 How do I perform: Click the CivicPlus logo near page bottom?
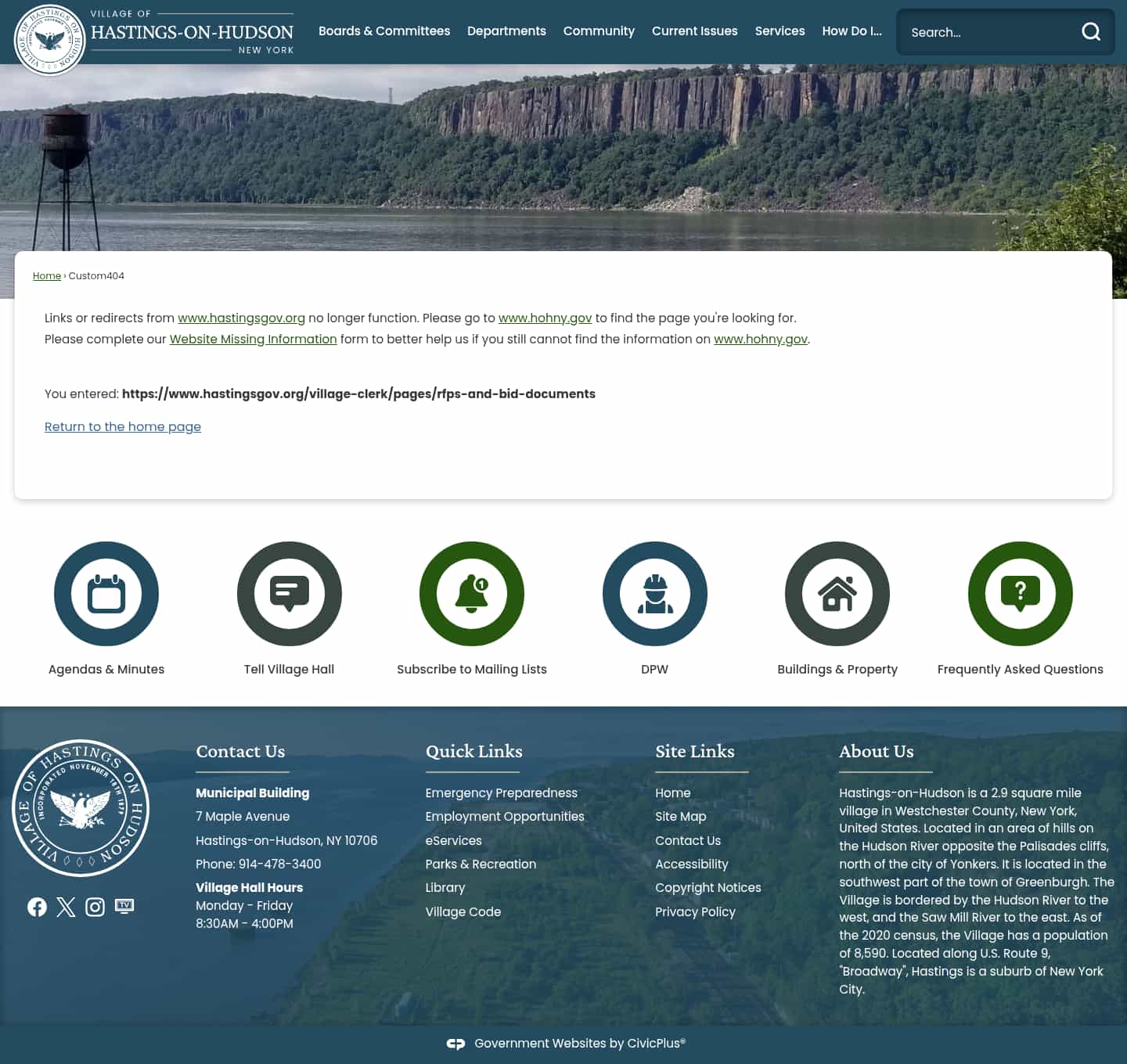pyautogui.click(x=456, y=1043)
